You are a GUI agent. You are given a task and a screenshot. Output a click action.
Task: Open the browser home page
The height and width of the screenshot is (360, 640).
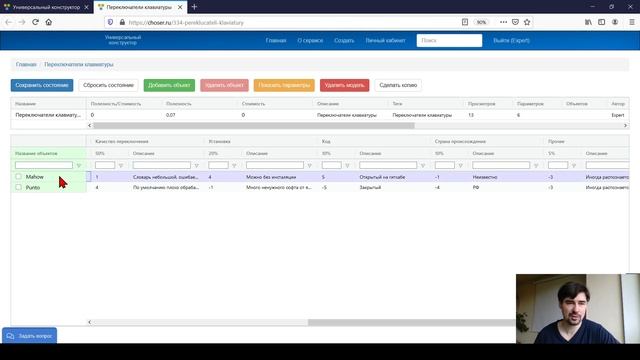(49, 22)
